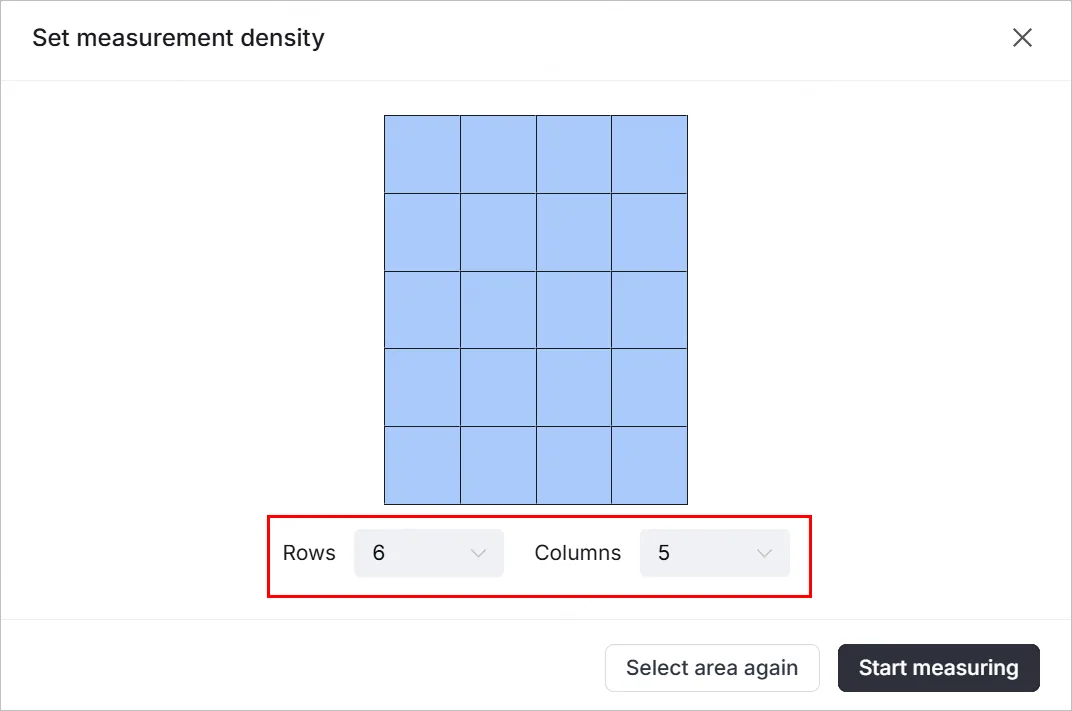1072x711 pixels.
Task: Click the first cell in the second row
Action: coord(423,232)
